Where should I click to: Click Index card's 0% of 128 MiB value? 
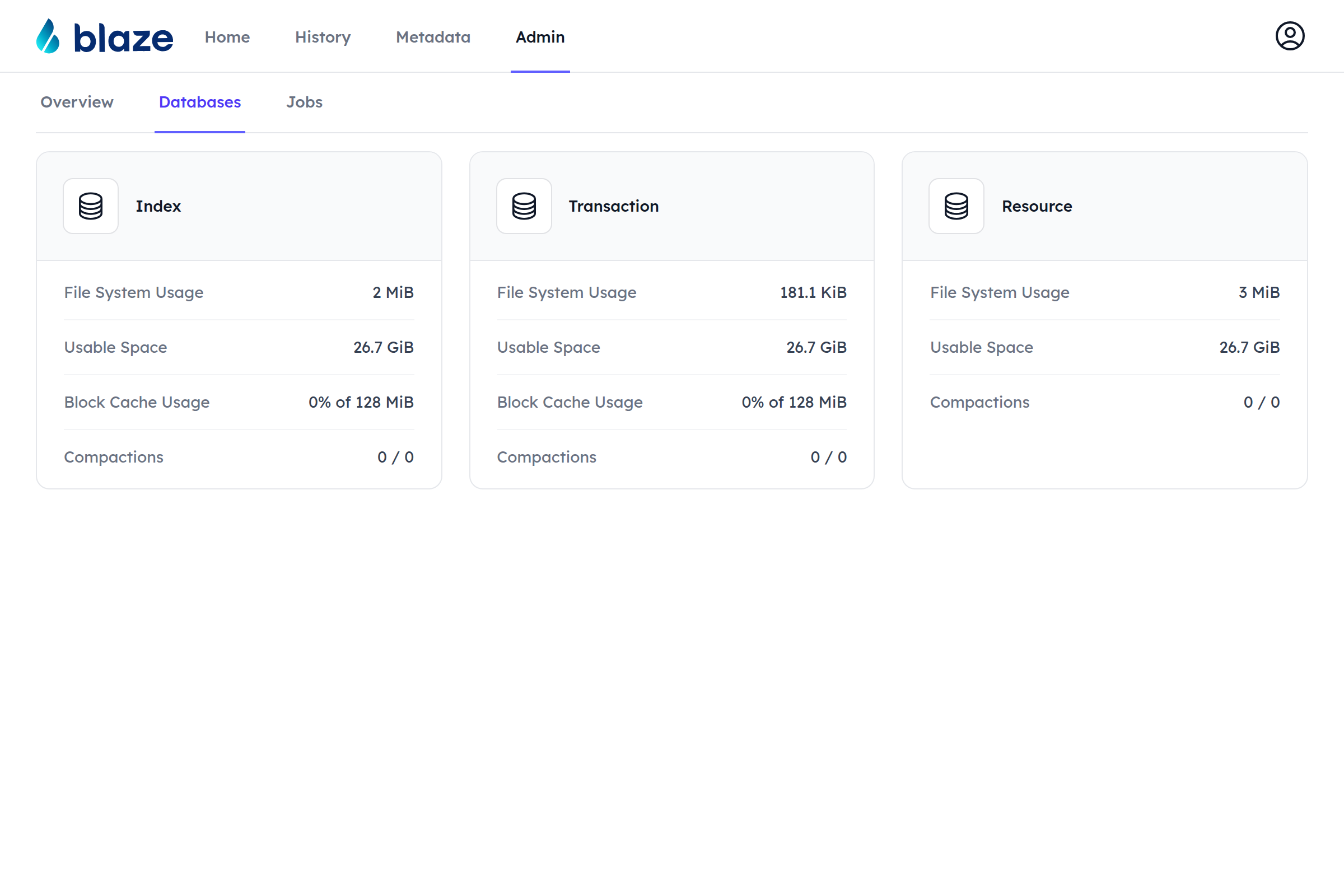(x=361, y=402)
